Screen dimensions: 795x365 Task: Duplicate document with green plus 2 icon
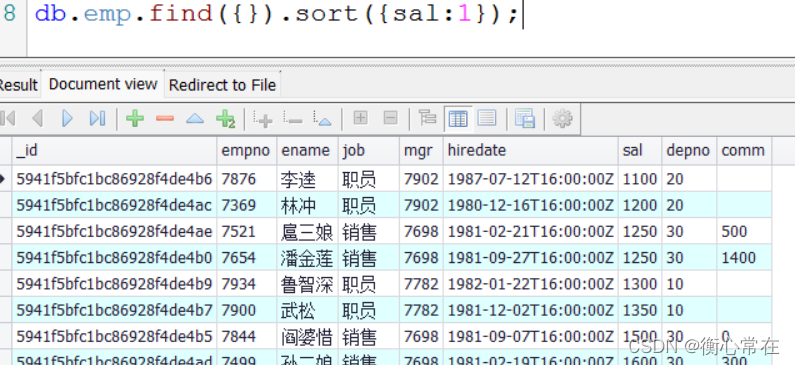pos(225,119)
